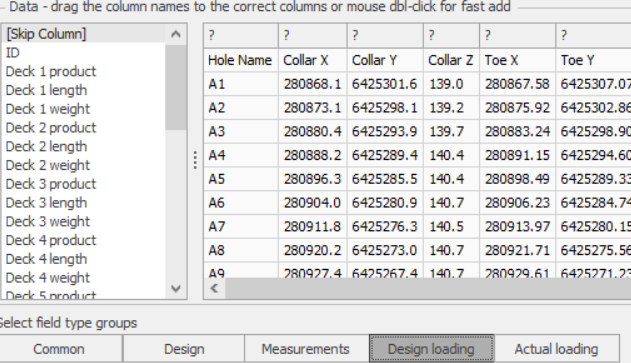Viewport: 631px width, 363px height.
Task: Select hole name cell A3
Action: 241,131
